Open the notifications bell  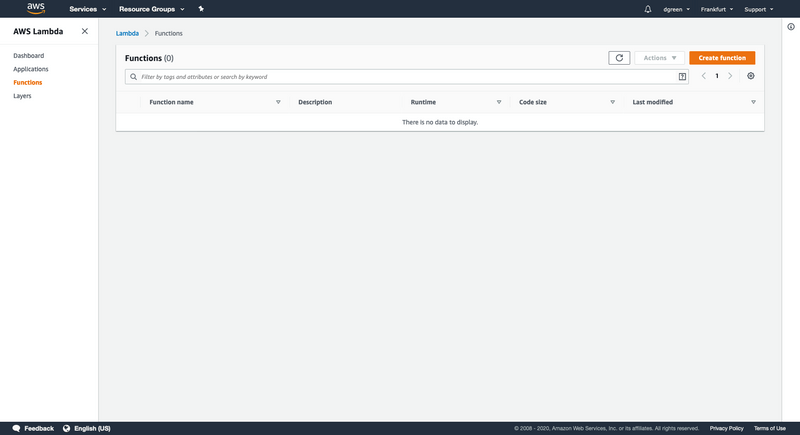[x=647, y=9]
